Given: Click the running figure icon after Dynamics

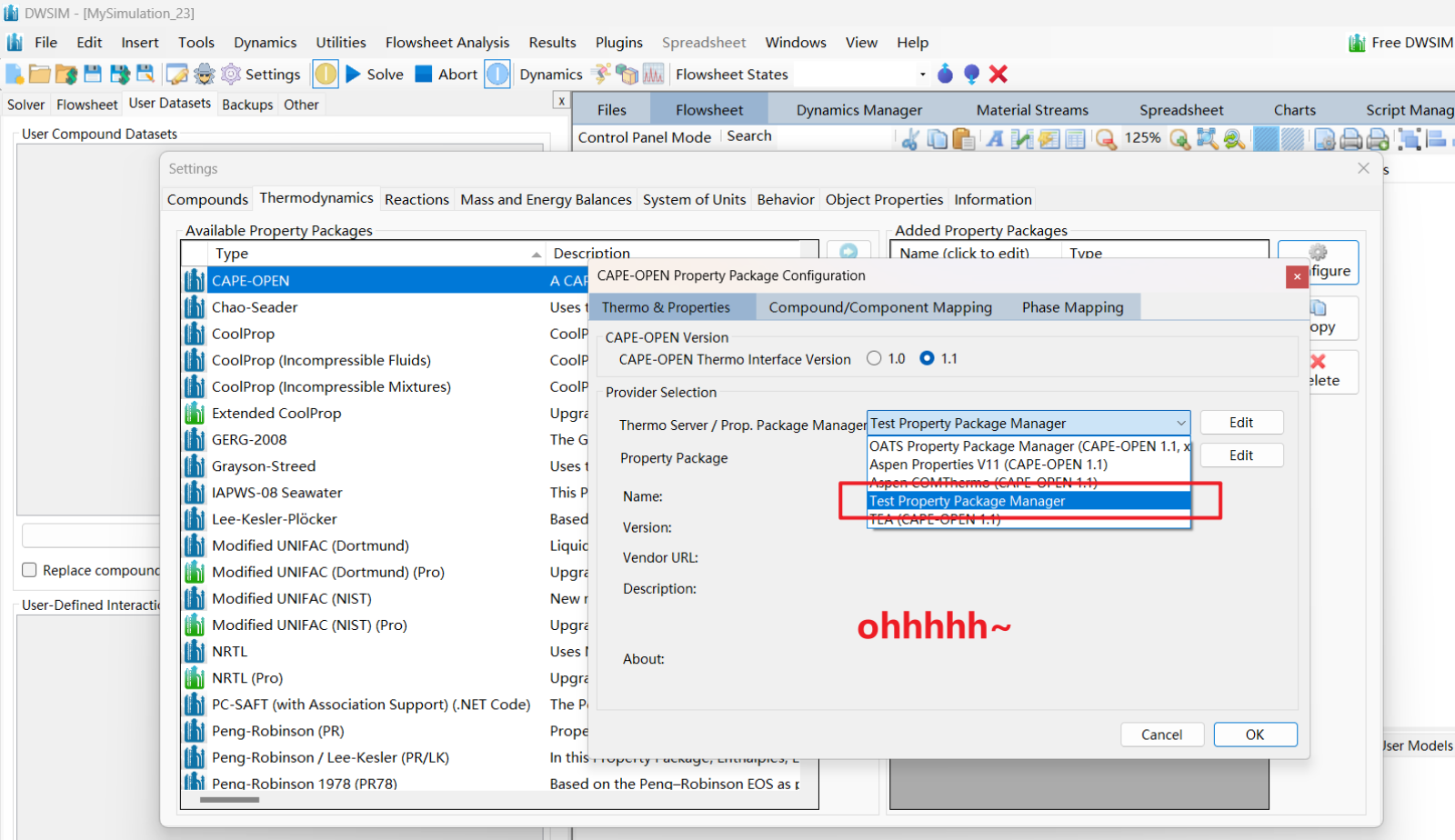Looking at the screenshot, I should pos(600,74).
